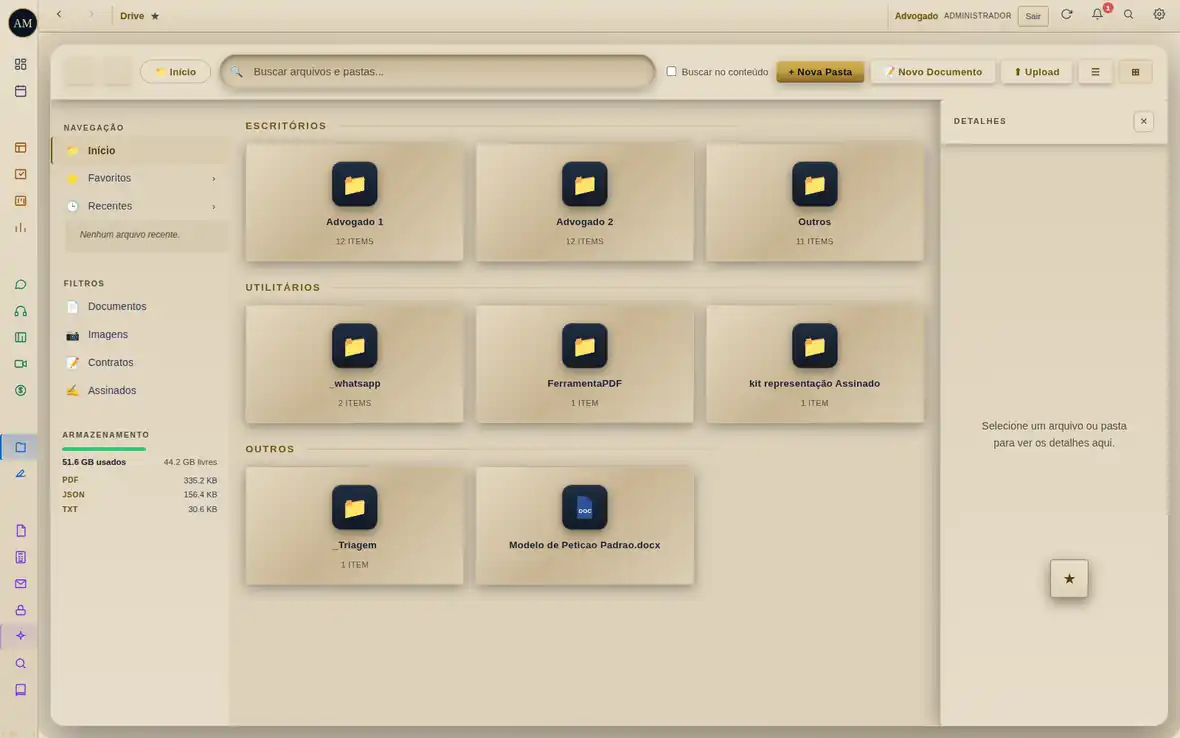This screenshot has width=1180, height=738.
Task: Switch to list view
Action: click(x=1095, y=72)
